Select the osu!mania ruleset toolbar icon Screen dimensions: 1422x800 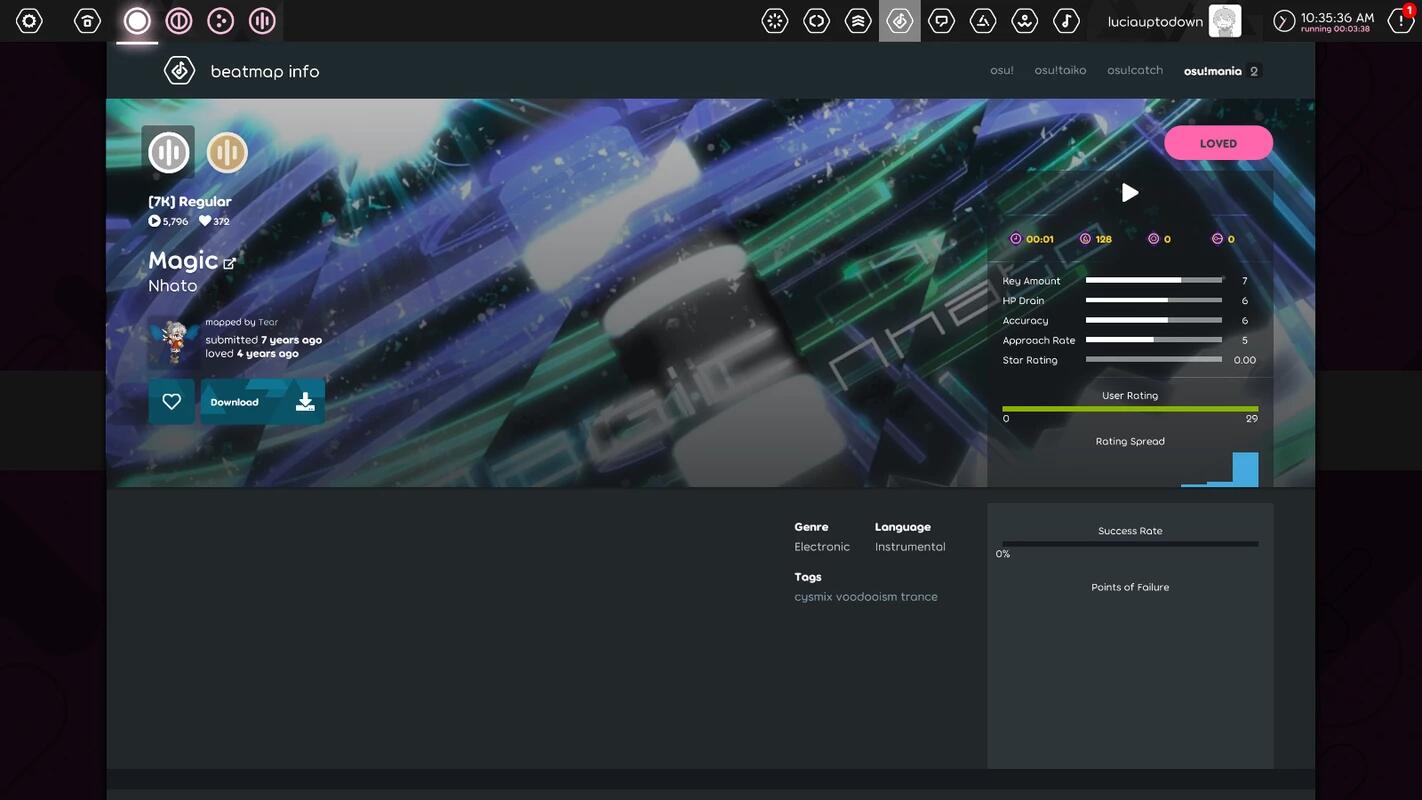pos(262,21)
